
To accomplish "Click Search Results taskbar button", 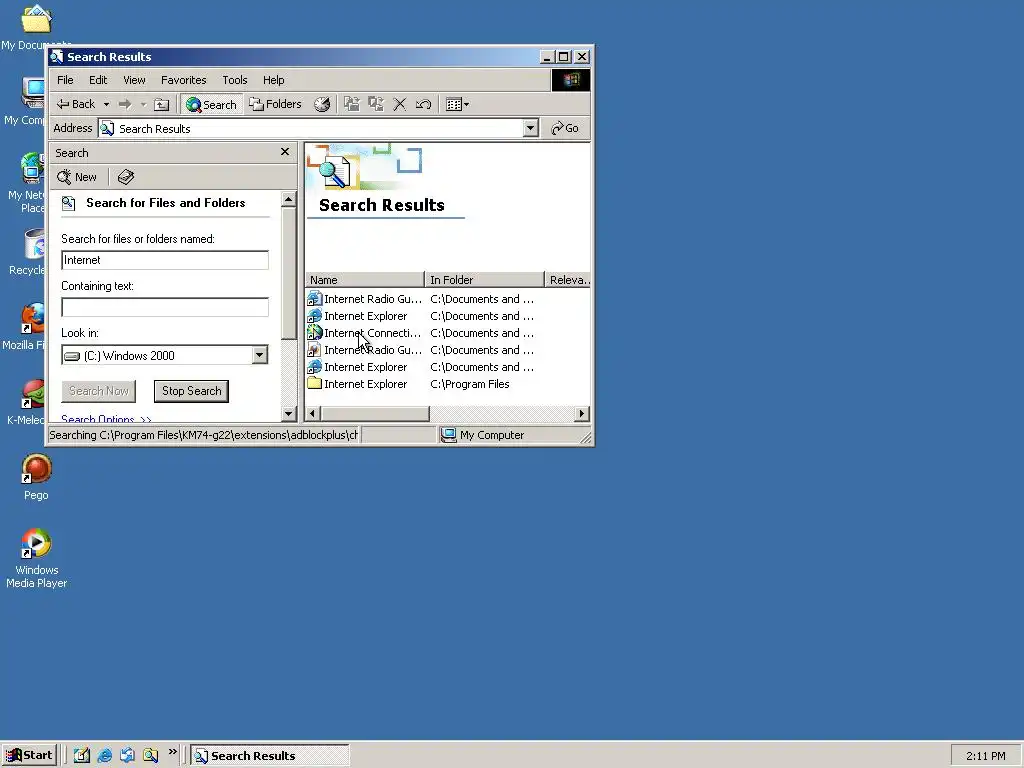I will click(270, 756).
